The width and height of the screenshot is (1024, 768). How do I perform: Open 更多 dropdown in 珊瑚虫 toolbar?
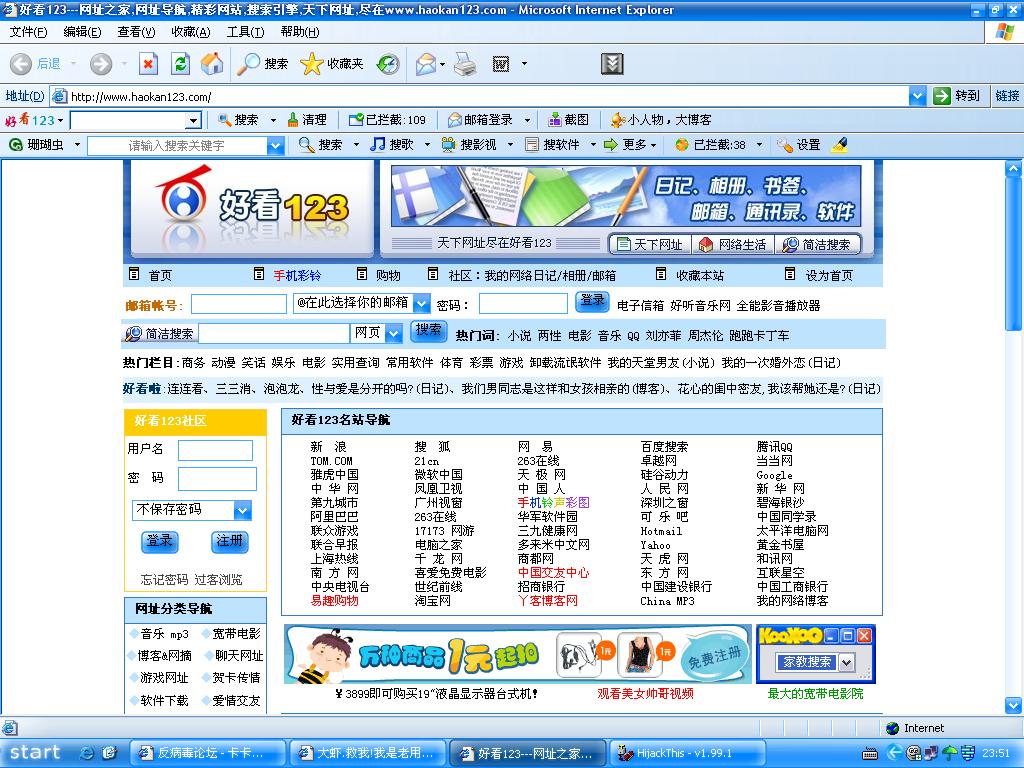coord(630,144)
